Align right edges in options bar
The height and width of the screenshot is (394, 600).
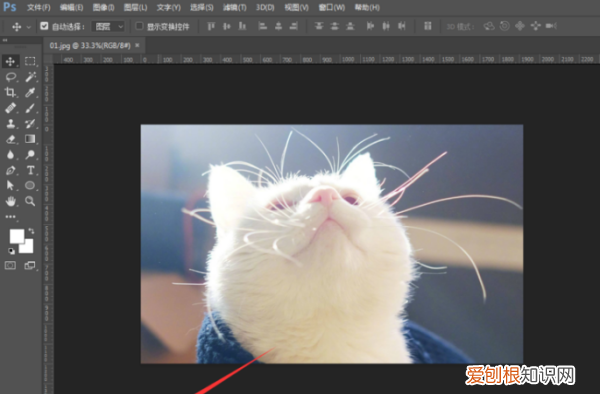coord(294,26)
